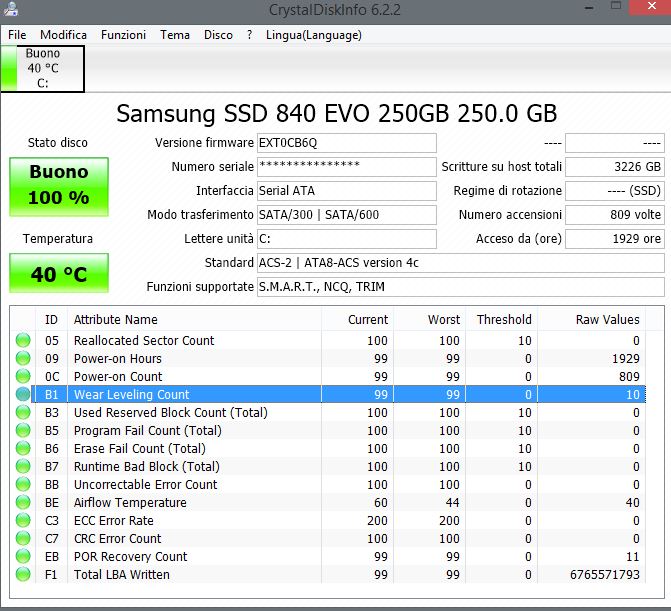Click the CrystalDiskInfo app icon in title bar
The height and width of the screenshot is (611, 671).
(x=11, y=9)
